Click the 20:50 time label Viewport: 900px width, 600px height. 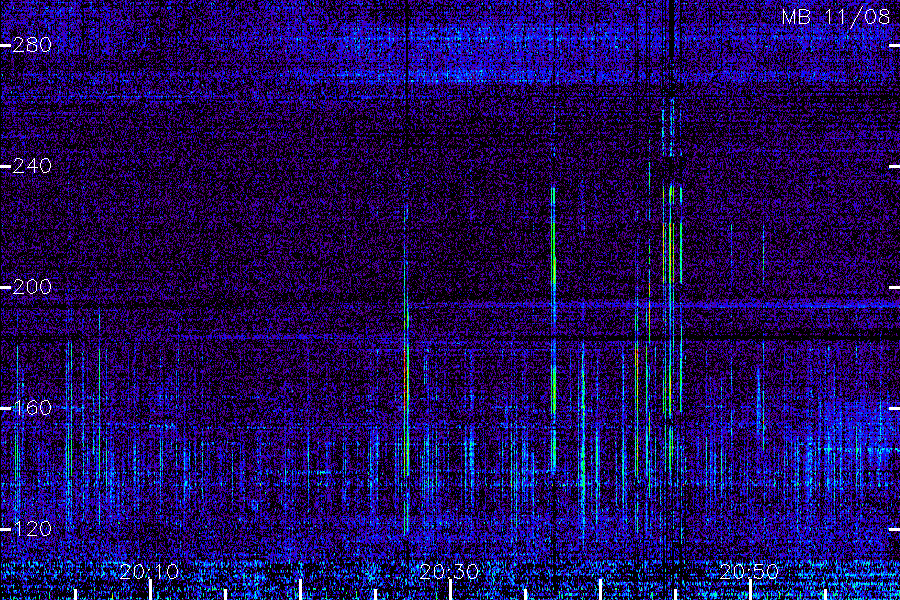click(x=749, y=571)
